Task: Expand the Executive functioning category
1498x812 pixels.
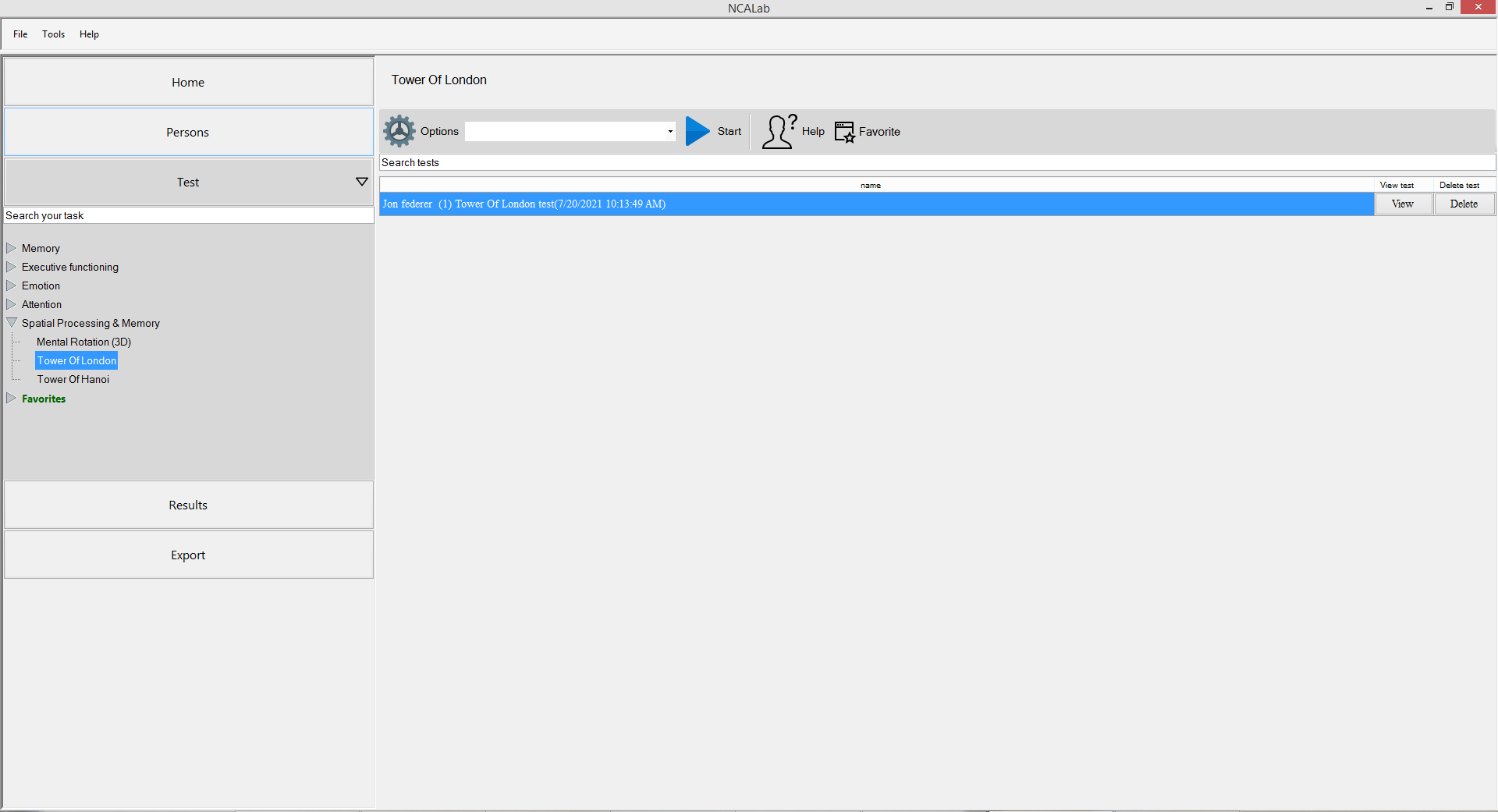Action: [x=12, y=267]
